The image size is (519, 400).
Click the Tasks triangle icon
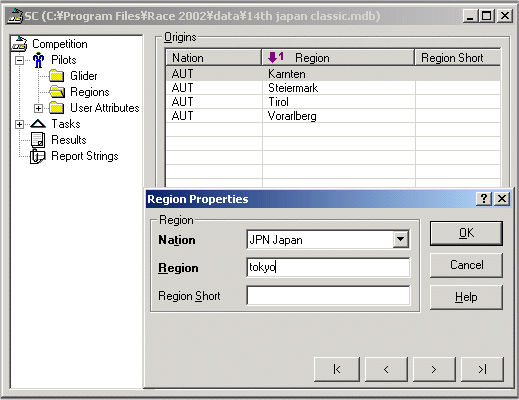point(38,124)
